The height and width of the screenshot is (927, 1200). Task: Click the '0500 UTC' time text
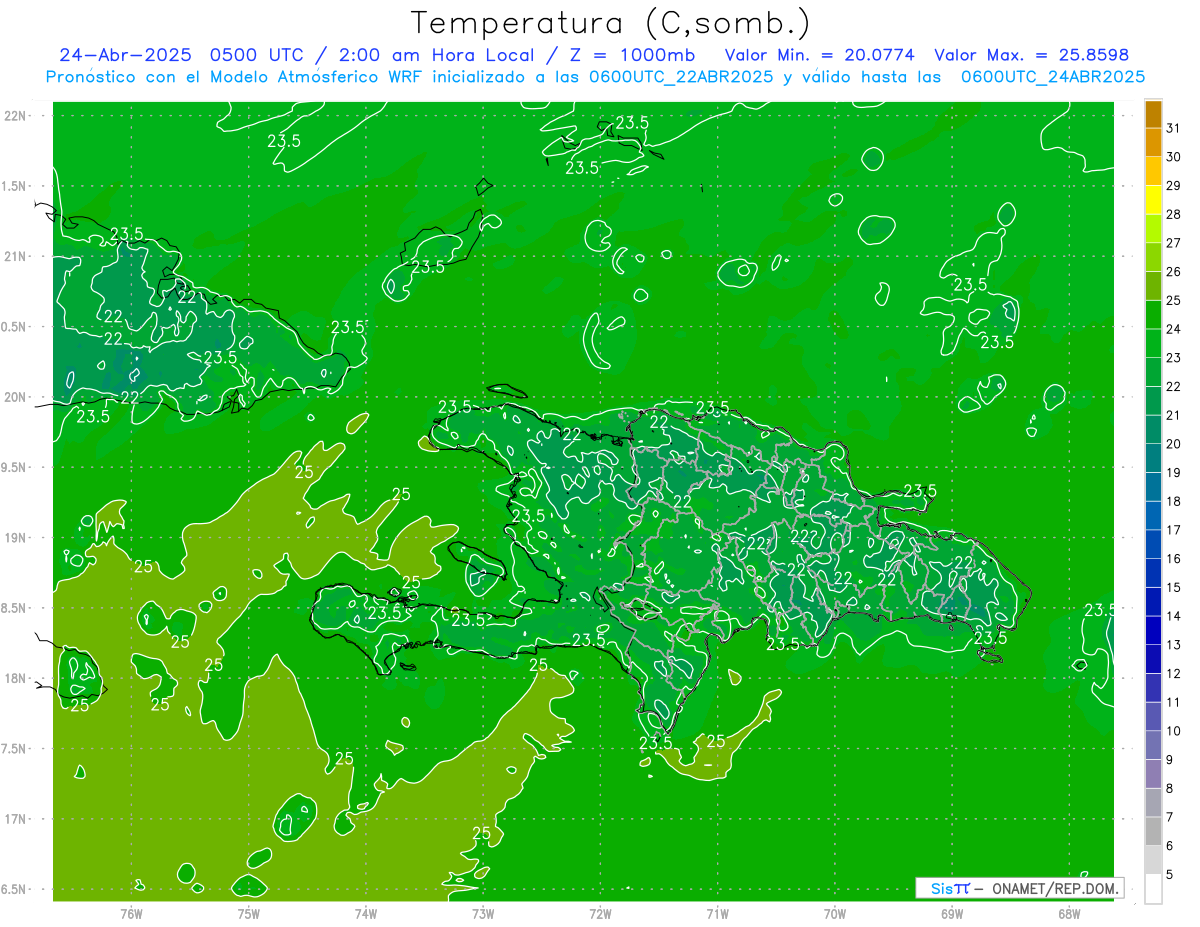pyautogui.click(x=257, y=55)
